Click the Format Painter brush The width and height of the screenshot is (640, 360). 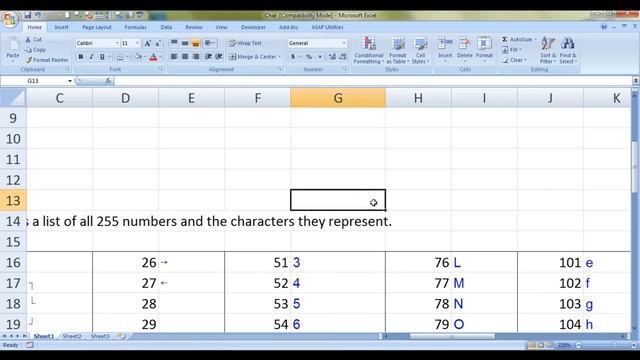[x=28, y=60]
